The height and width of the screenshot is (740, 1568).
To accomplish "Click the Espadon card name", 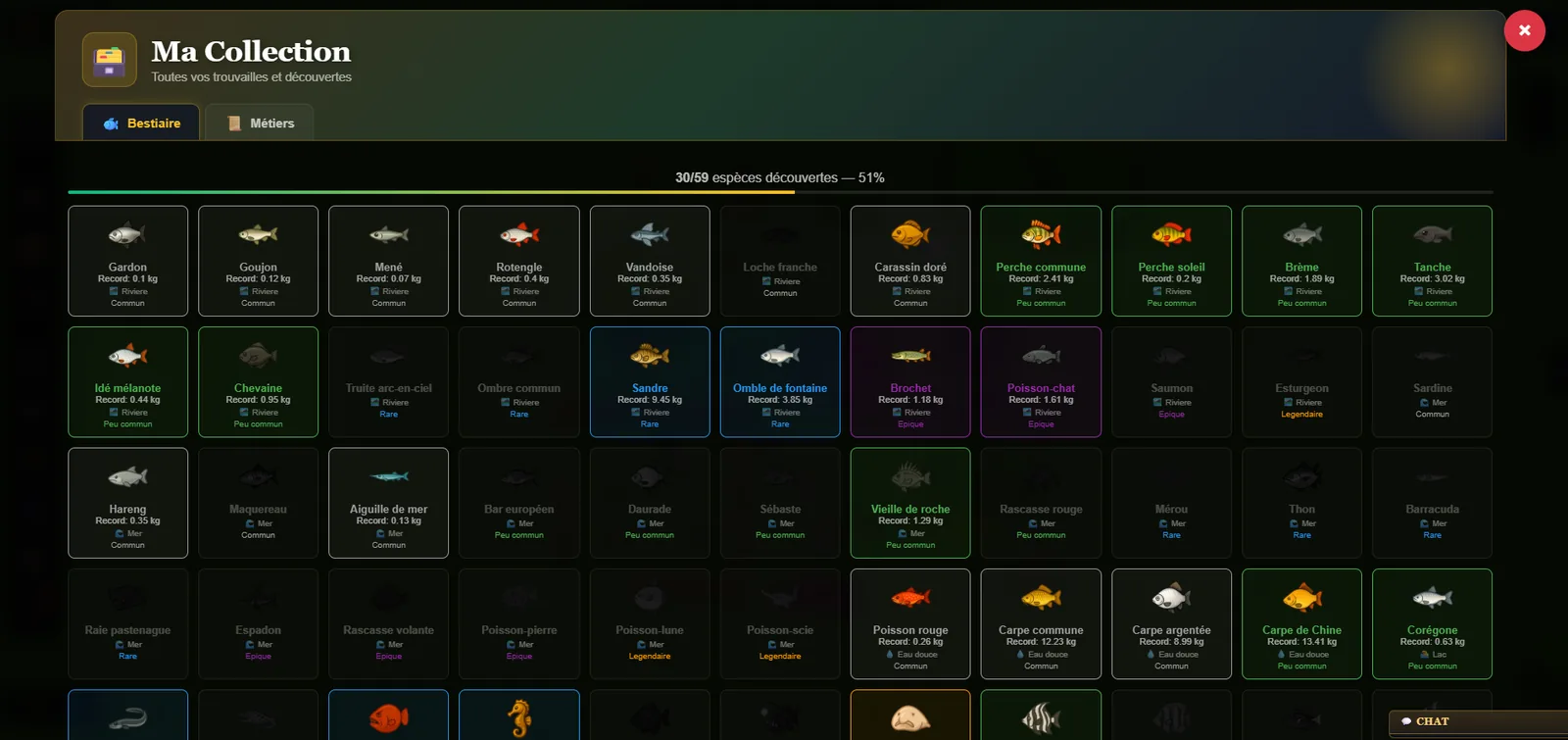I will click(258, 630).
